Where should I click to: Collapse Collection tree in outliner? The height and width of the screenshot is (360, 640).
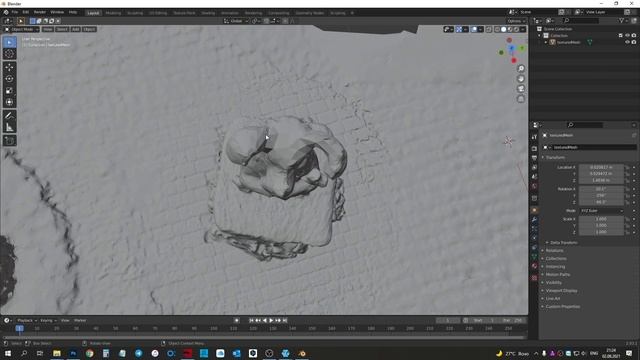click(539, 36)
